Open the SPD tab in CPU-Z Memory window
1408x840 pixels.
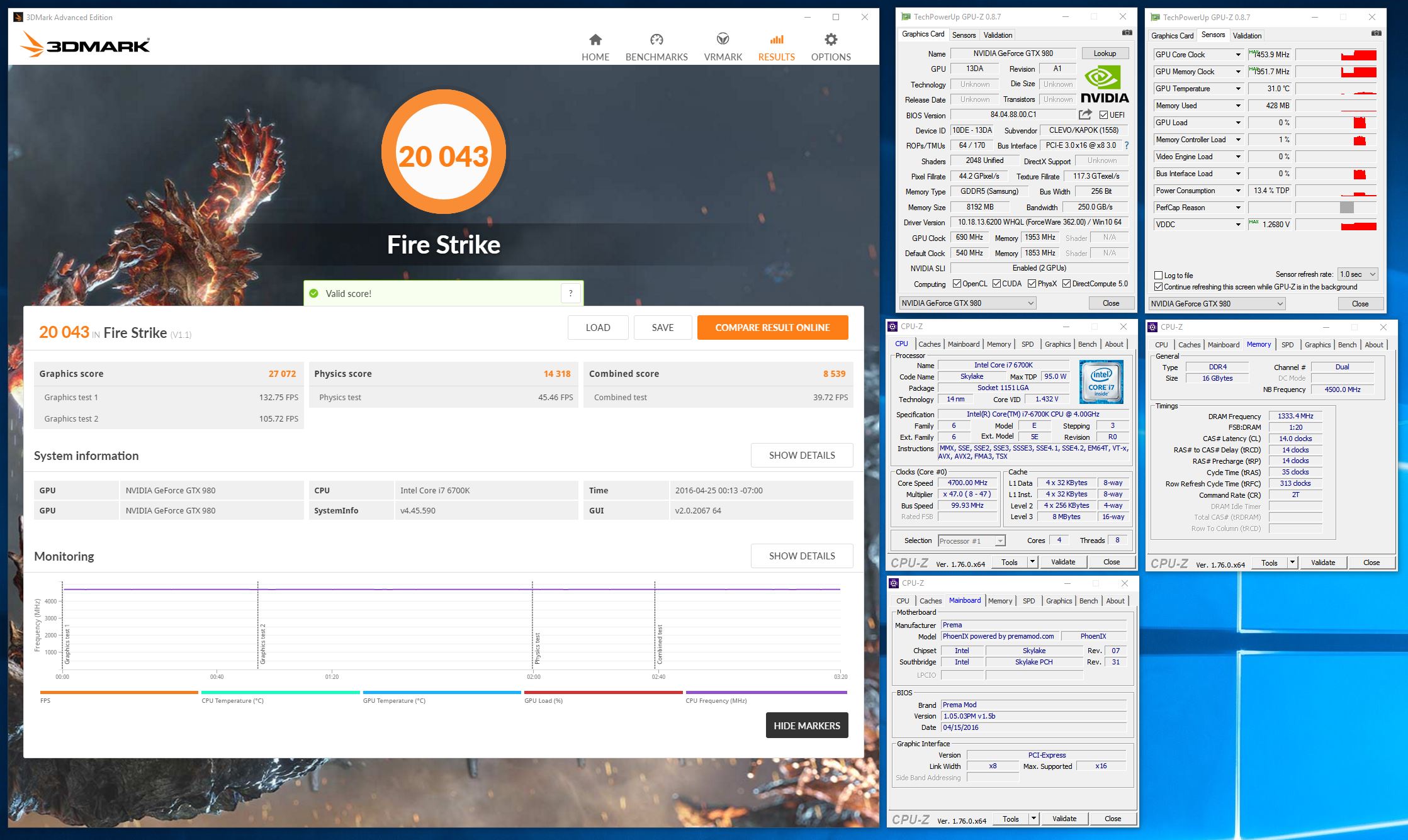coord(1288,345)
